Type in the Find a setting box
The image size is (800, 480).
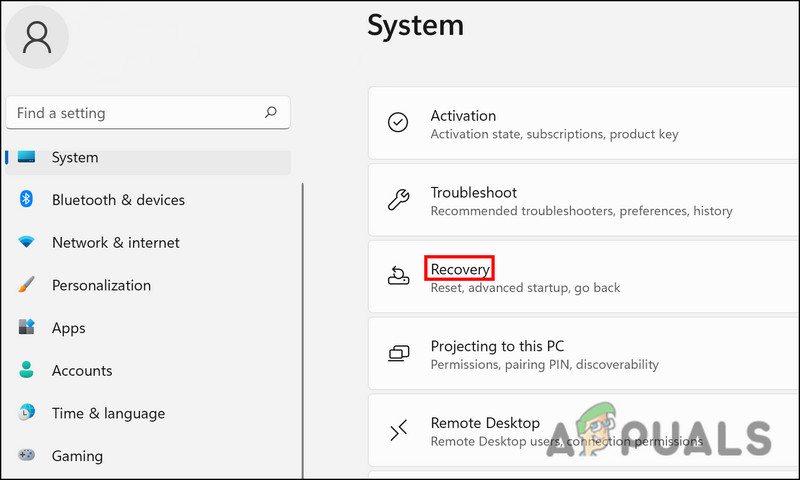[x=135, y=113]
